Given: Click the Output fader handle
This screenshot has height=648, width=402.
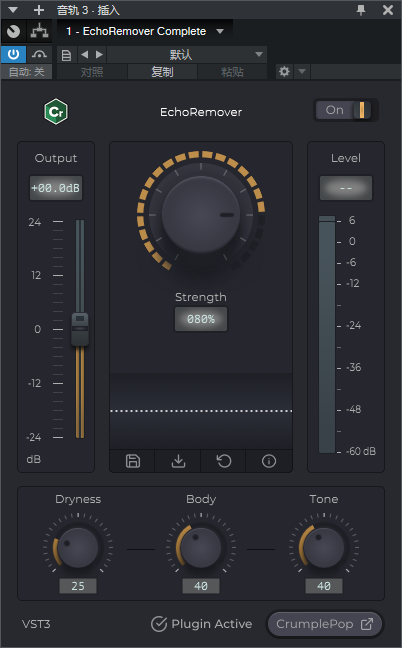Looking at the screenshot, I should [80, 329].
